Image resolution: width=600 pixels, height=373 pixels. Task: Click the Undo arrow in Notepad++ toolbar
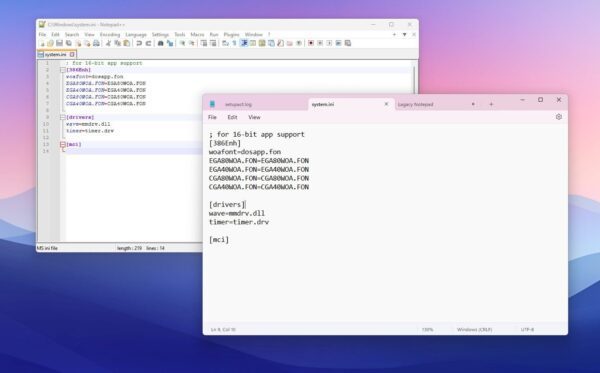click(139, 43)
